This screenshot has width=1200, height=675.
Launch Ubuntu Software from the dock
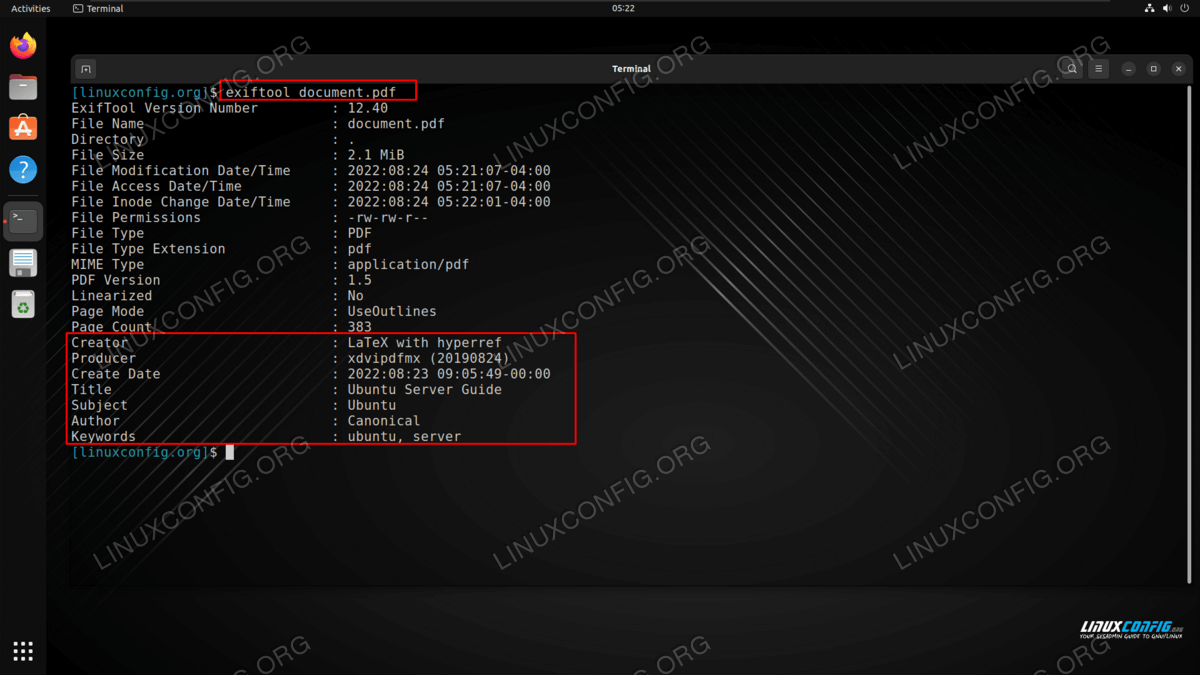23,128
